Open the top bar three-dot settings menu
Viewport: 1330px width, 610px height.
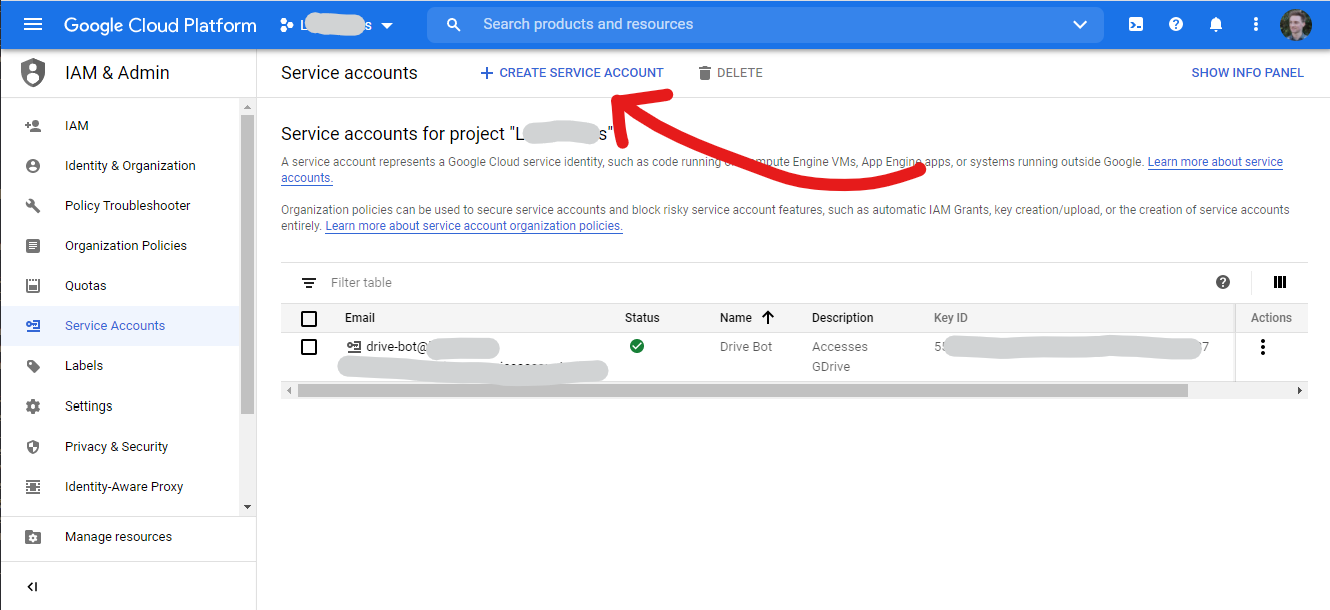click(1256, 25)
